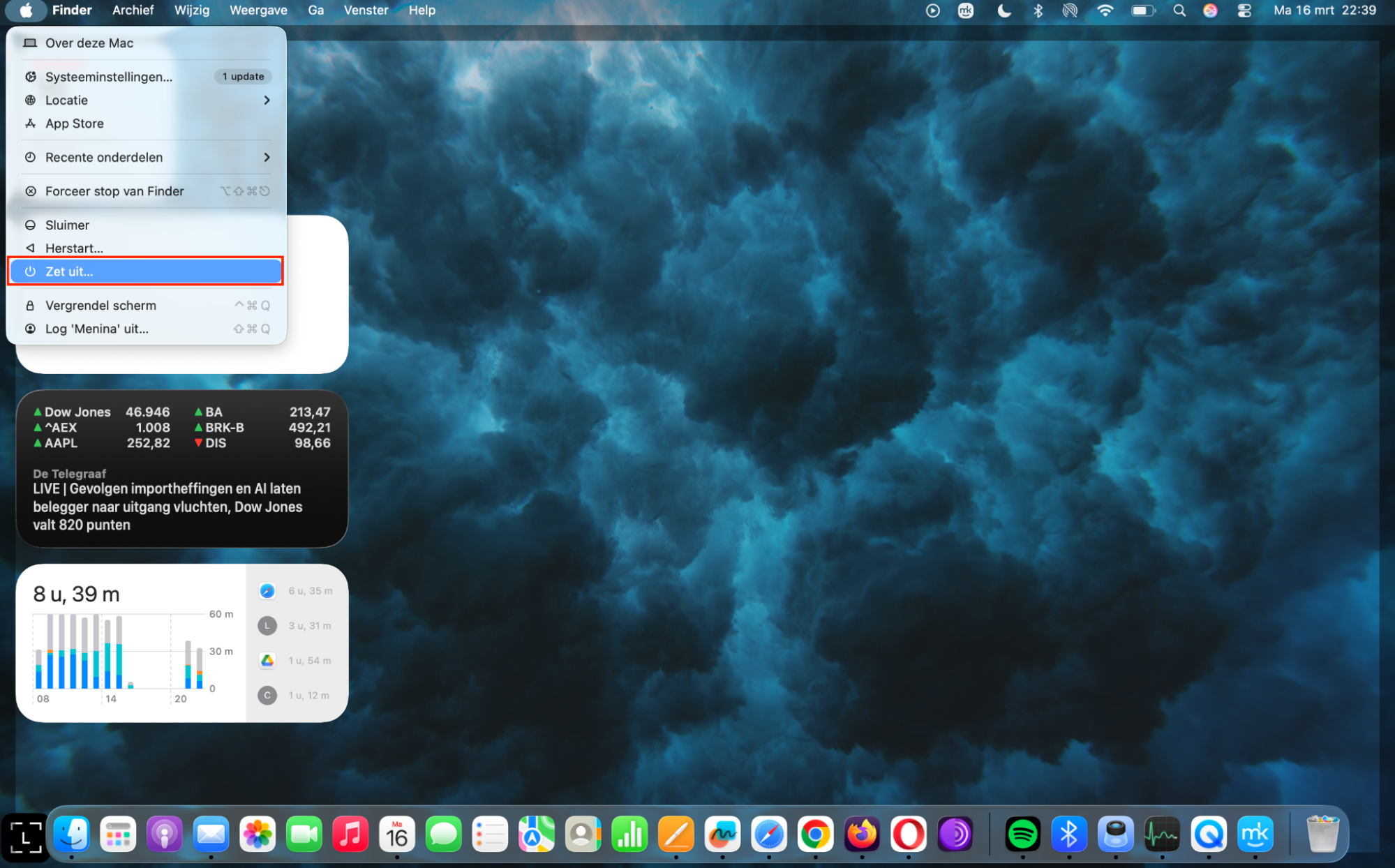Open Messages from the Dock
Image resolution: width=1395 pixels, height=868 pixels.
pos(444,834)
